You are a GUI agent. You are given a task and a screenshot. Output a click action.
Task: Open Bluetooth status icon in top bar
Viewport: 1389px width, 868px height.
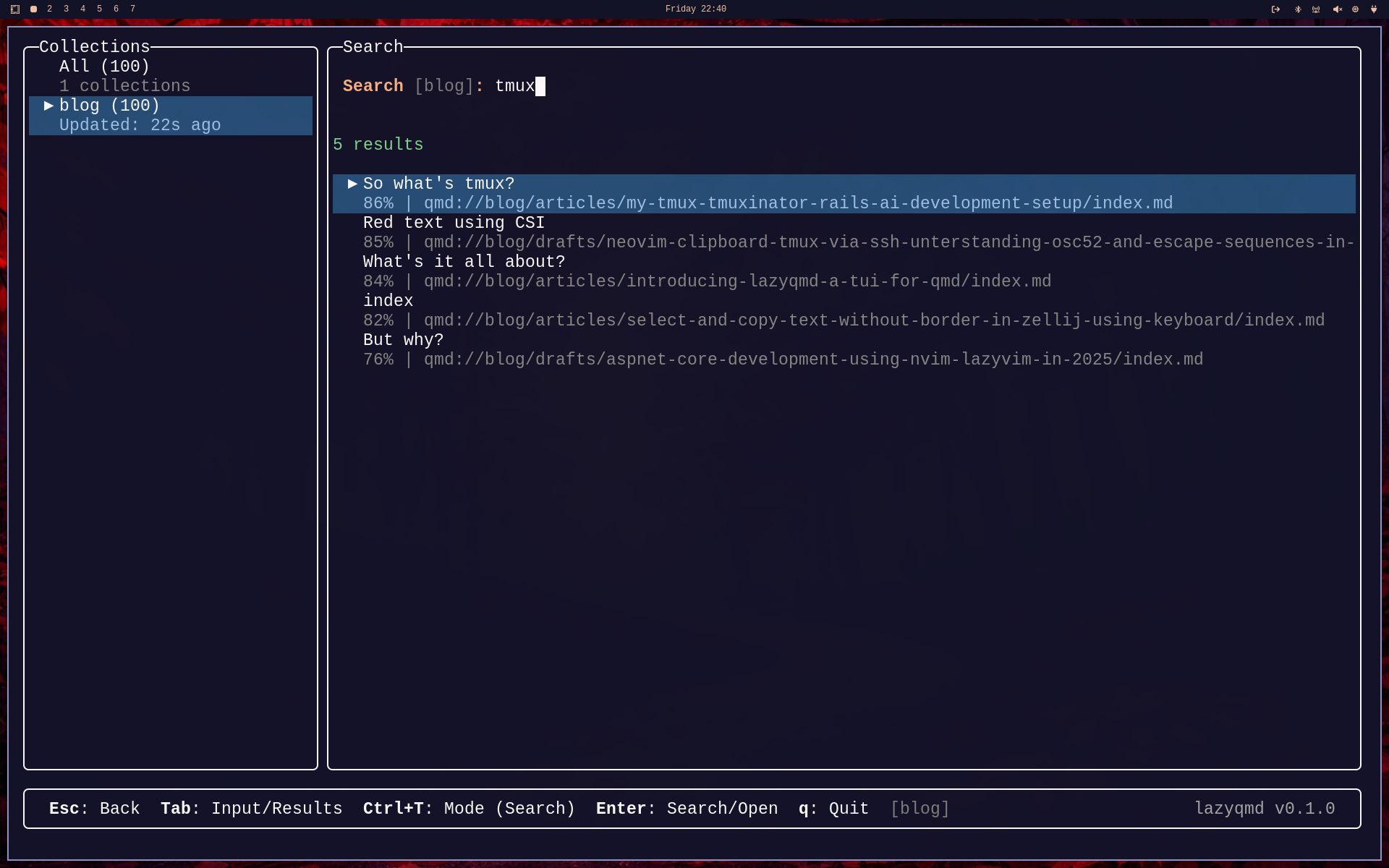1297,9
